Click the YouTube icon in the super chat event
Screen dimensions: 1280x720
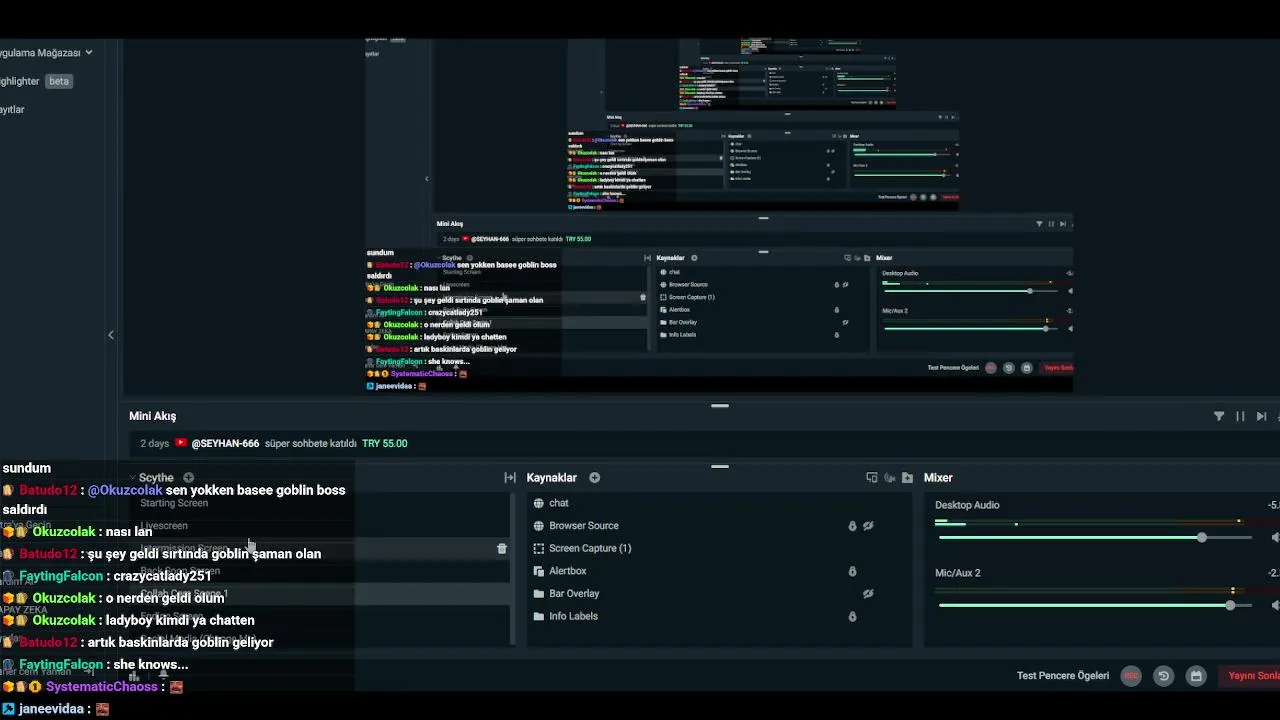181,443
